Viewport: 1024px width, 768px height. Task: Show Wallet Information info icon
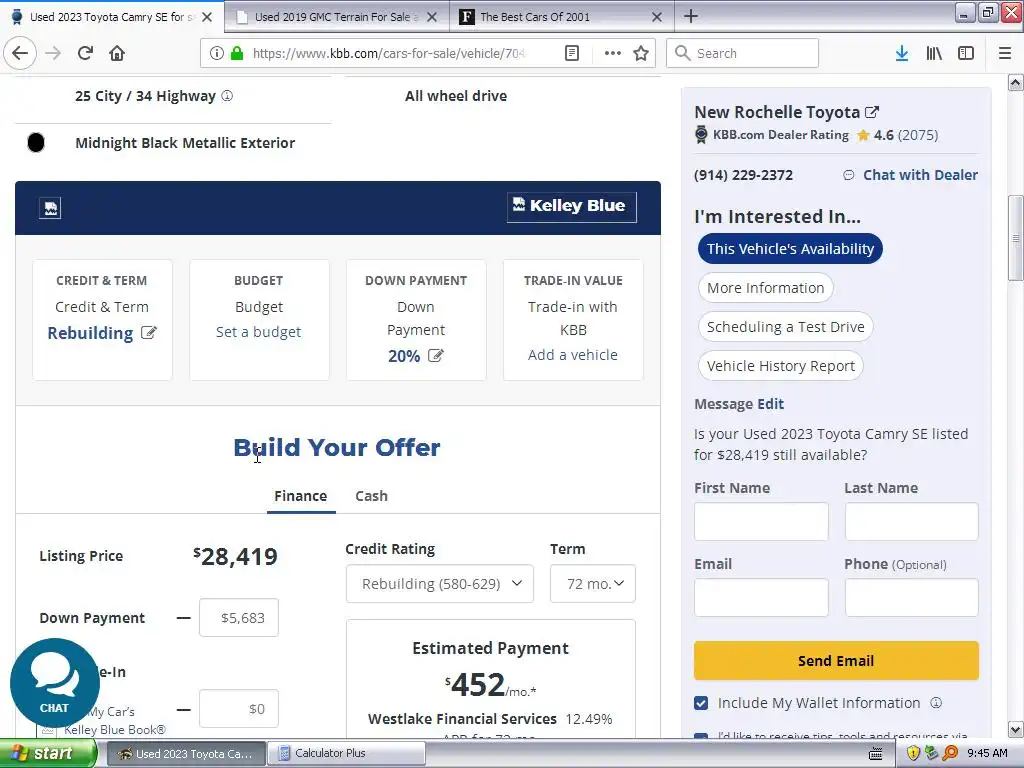pos(936,703)
